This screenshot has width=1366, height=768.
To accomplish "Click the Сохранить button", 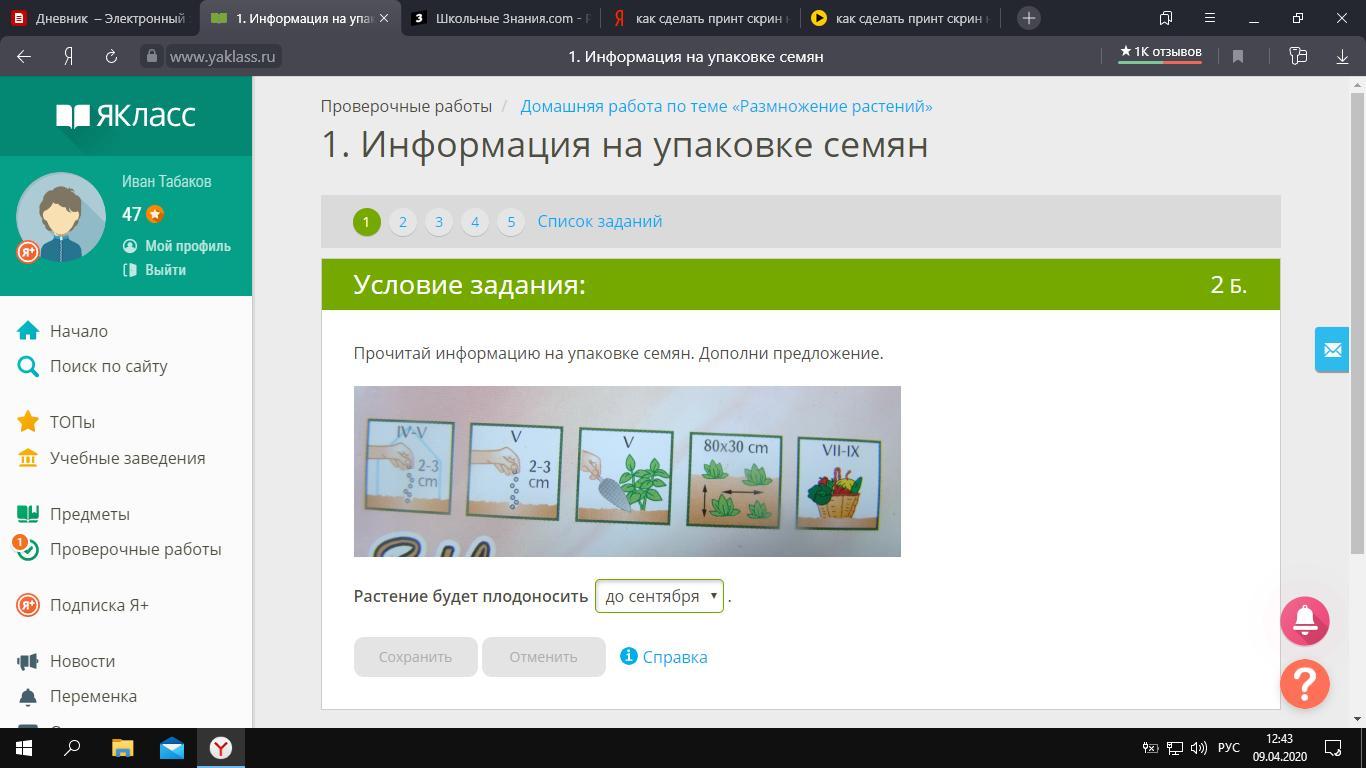I will [x=415, y=657].
